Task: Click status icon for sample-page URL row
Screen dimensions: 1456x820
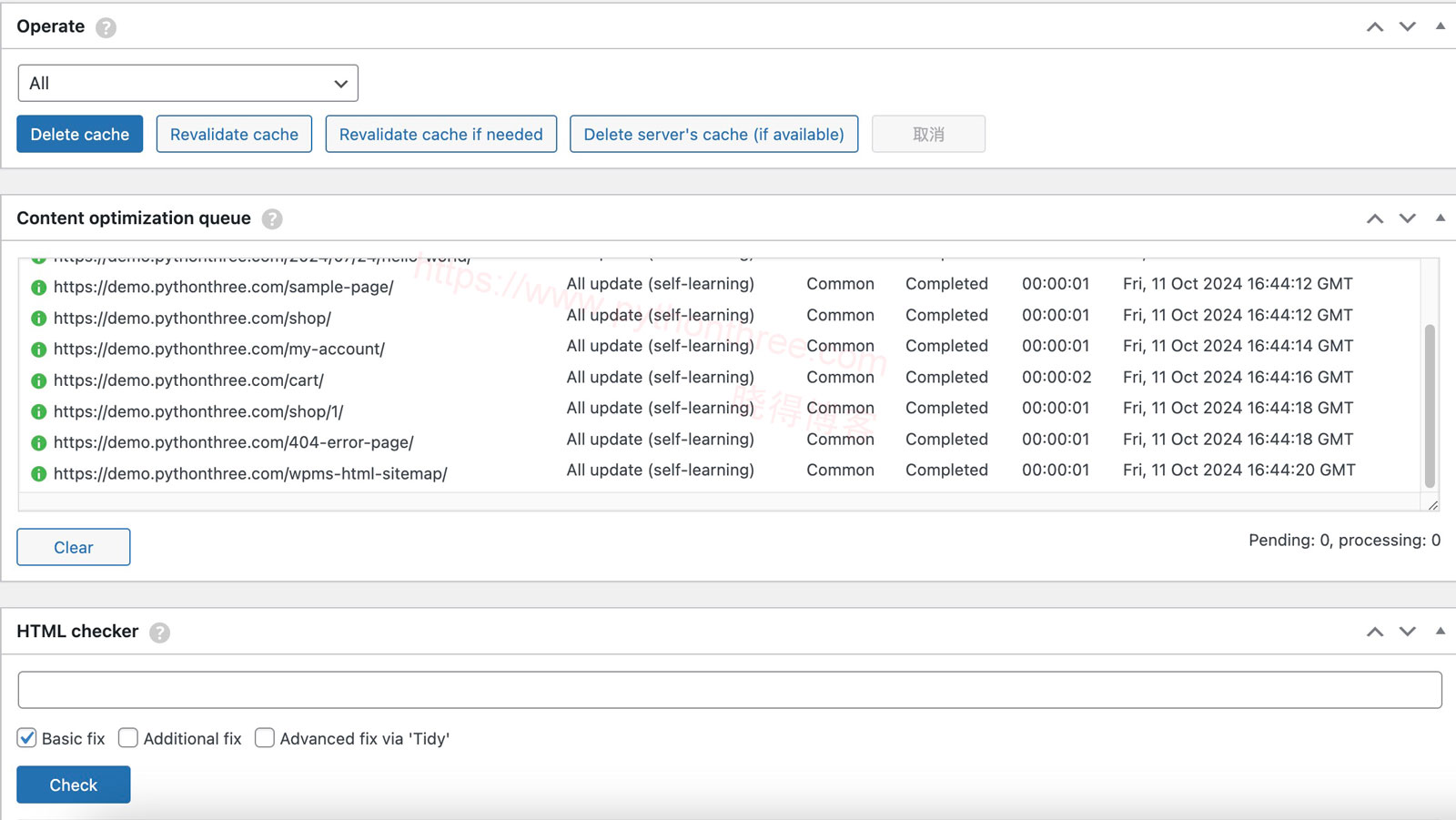Action: click(38, 288)
